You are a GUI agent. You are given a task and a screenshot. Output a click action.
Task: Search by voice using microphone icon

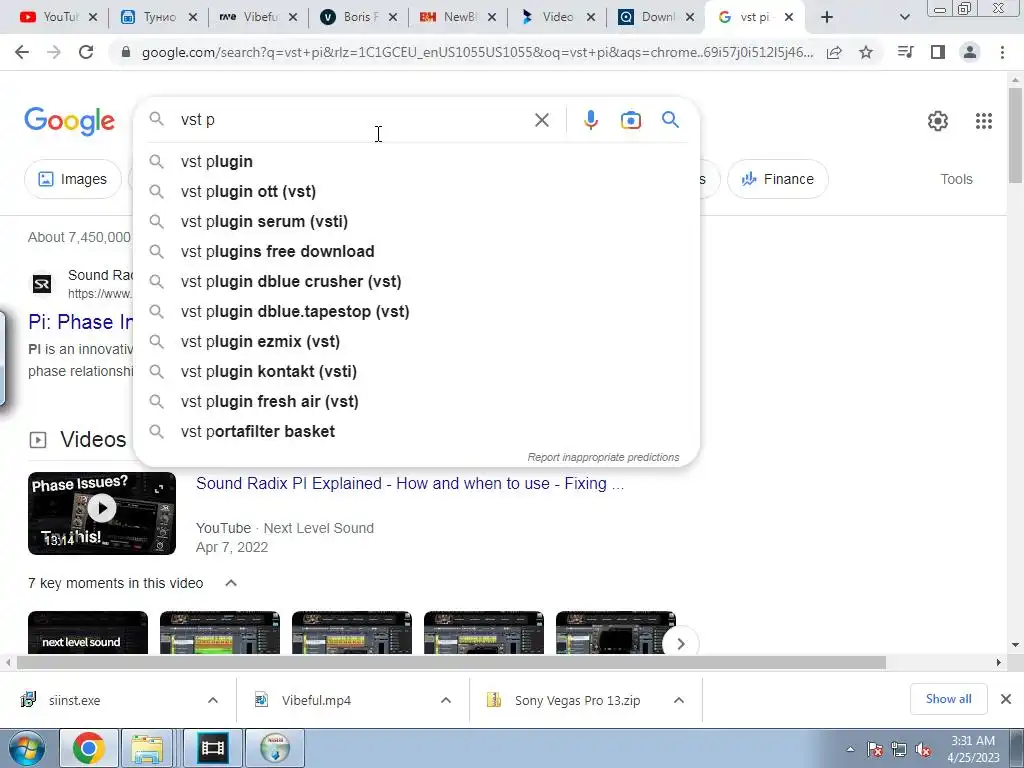coord(590,120)
